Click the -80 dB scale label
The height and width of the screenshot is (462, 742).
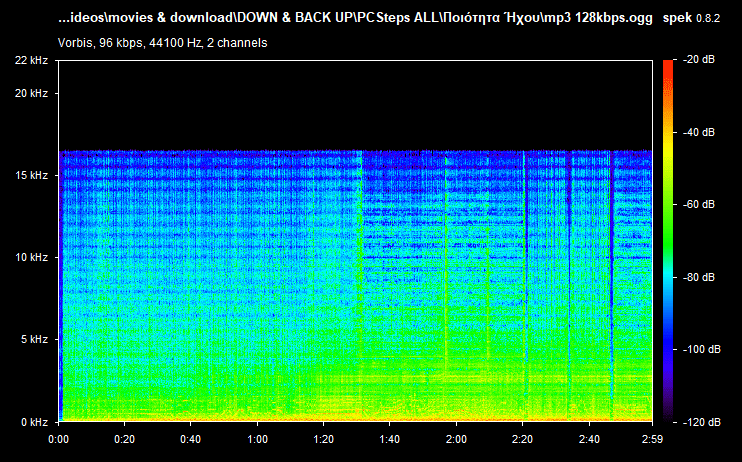(699, 277)
